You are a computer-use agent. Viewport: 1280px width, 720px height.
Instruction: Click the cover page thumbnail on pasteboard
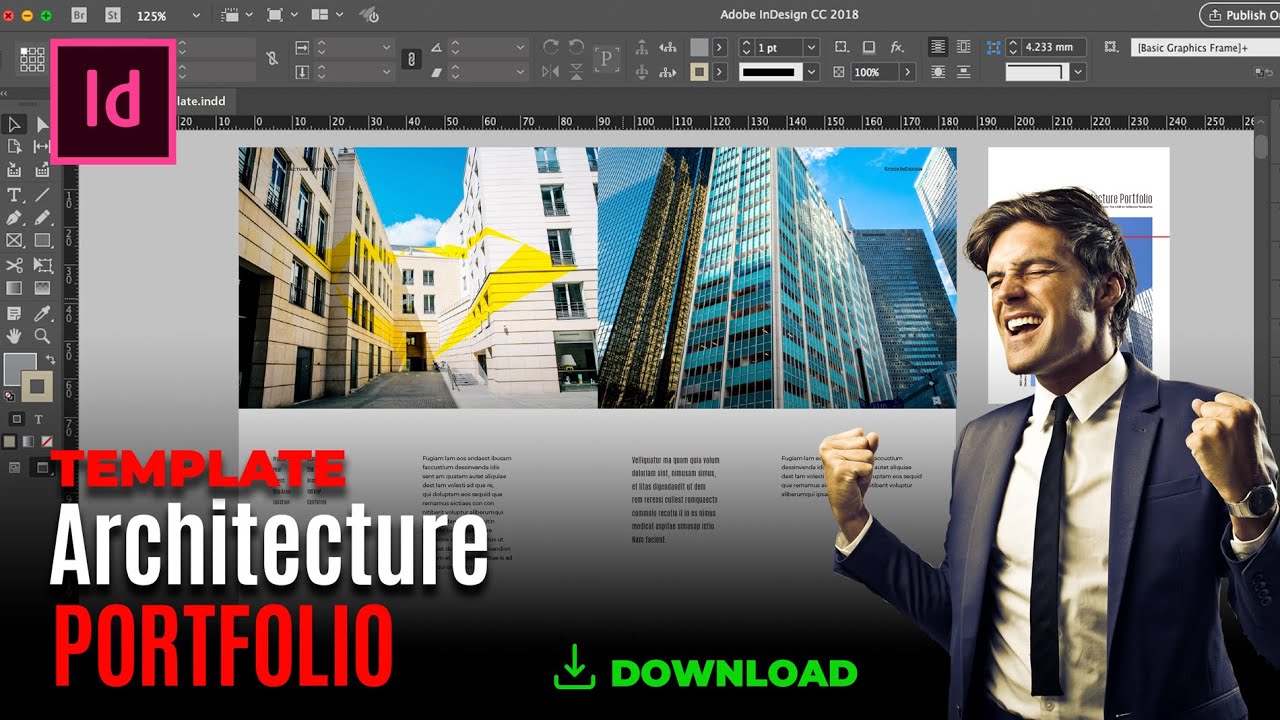point(1078,275)
